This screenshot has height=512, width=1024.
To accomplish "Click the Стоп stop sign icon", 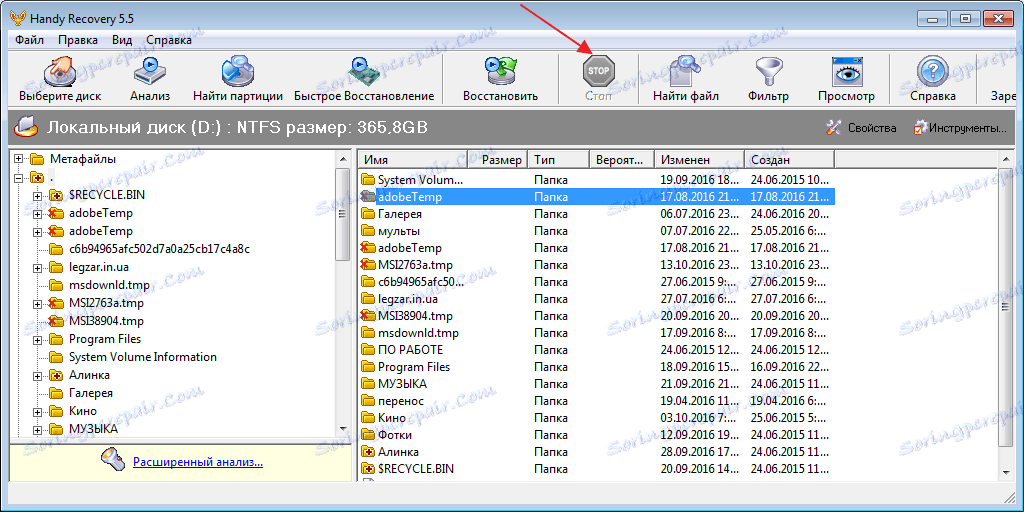I will click(599, 71).
